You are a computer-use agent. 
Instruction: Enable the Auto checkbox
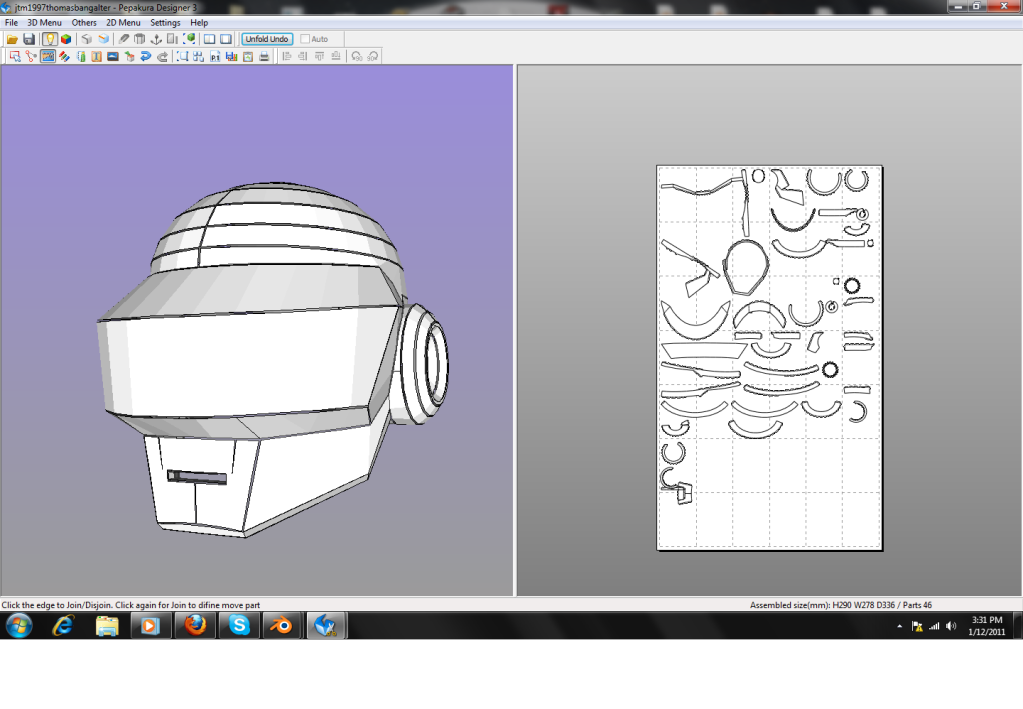305,39
